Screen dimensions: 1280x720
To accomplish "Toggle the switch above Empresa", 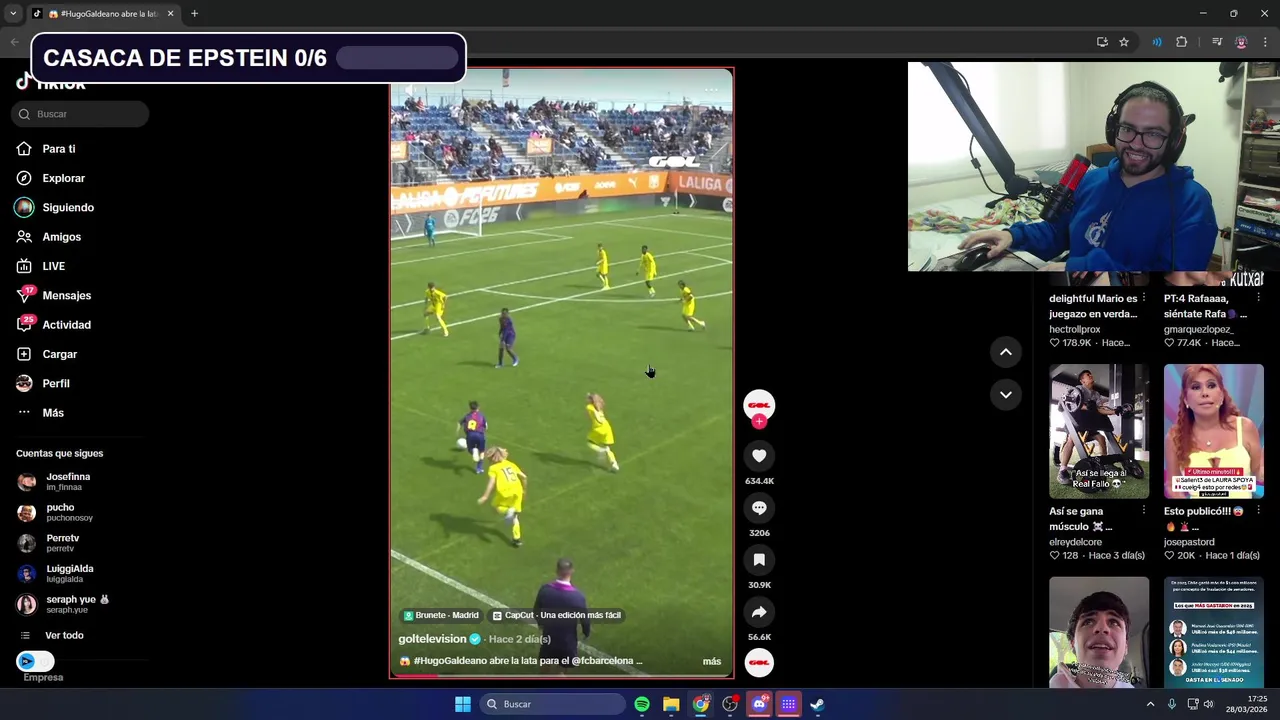I will tap(35, 661).
